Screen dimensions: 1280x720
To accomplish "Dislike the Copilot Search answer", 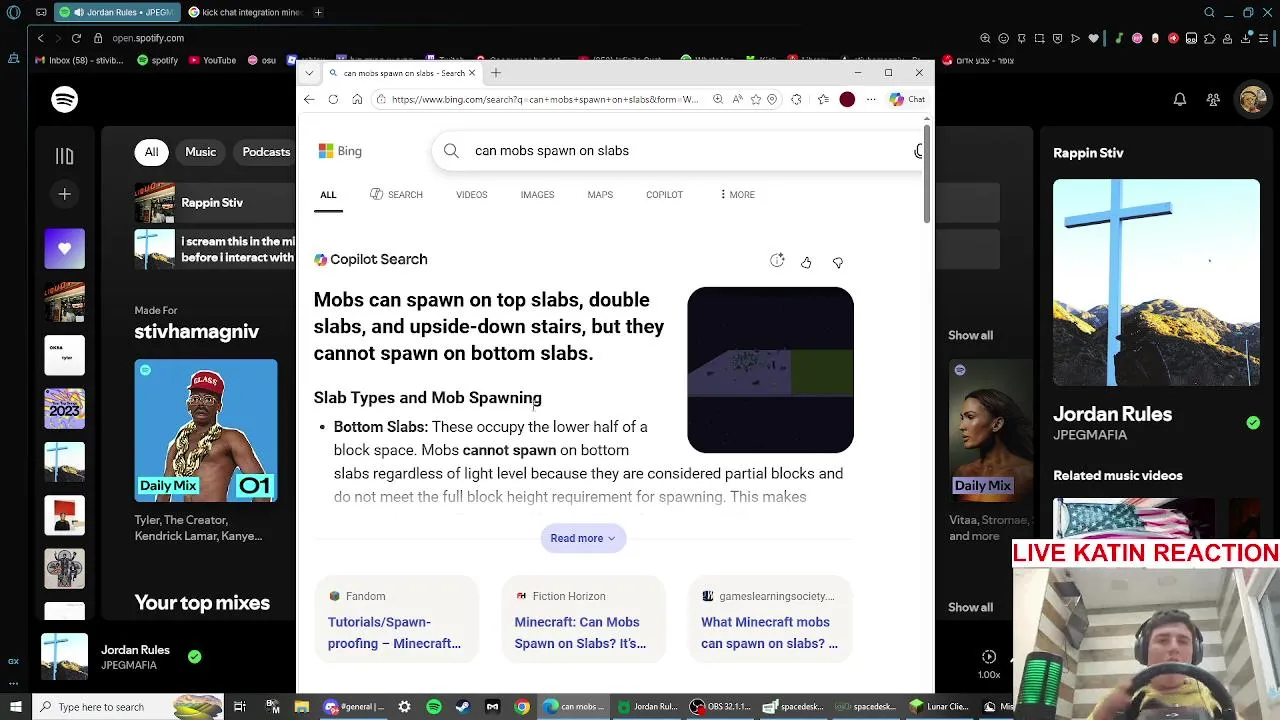I will (838, 262).
